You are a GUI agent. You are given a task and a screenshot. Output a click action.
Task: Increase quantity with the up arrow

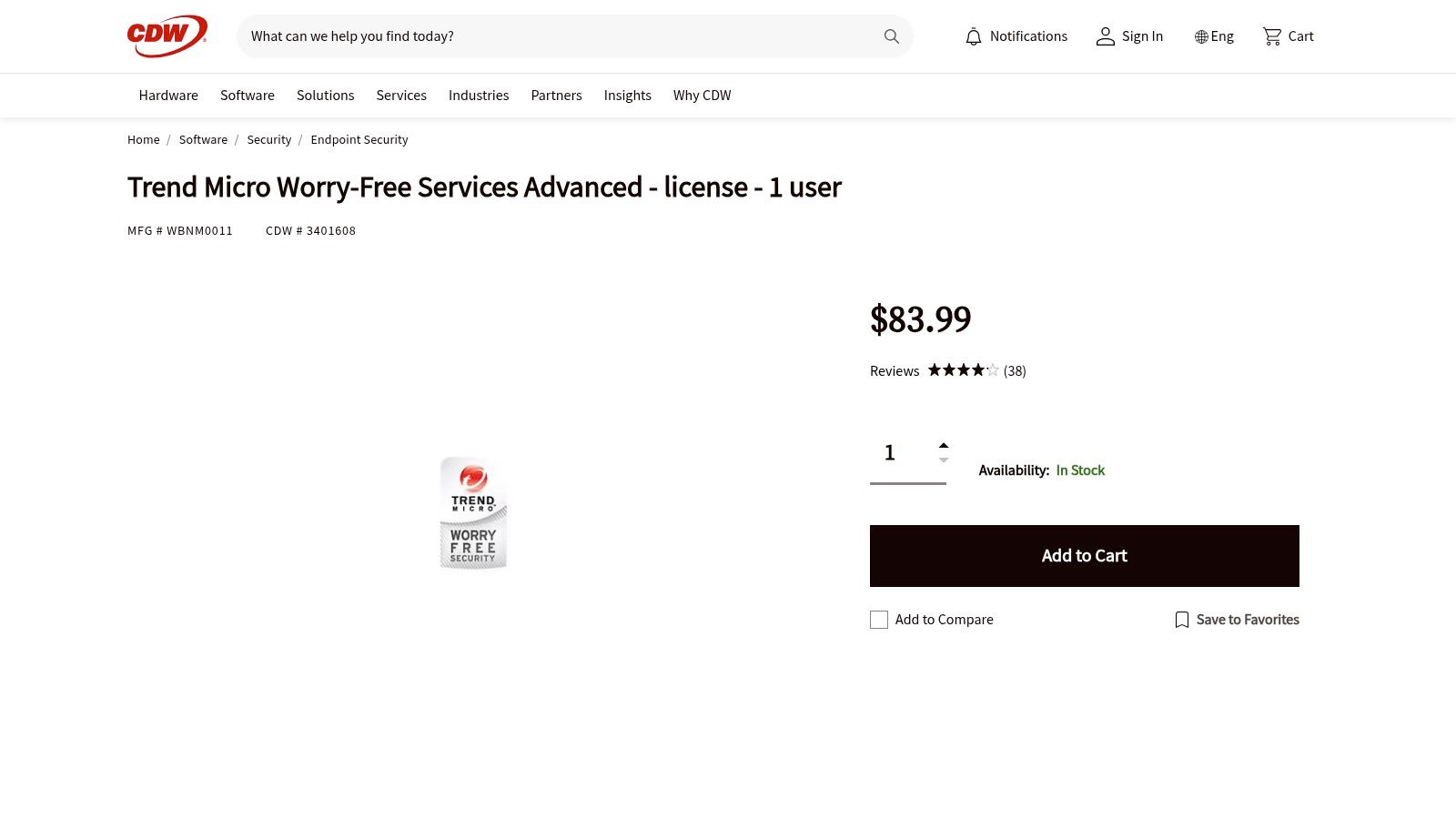click(944, 445)
